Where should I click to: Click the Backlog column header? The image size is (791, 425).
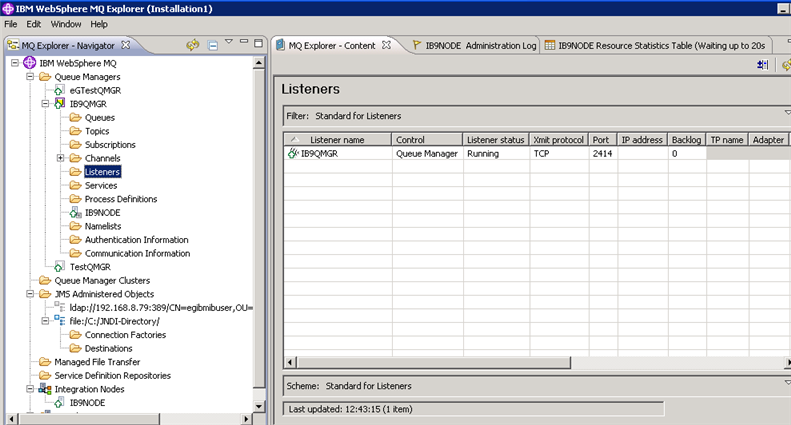click(687, 140)
